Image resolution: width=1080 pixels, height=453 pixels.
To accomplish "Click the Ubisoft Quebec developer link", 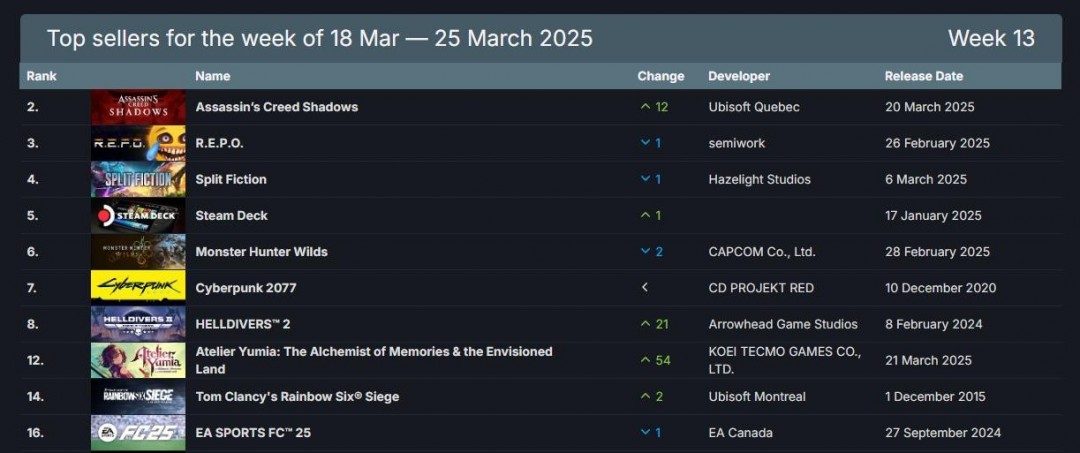I will pos(754,107).
